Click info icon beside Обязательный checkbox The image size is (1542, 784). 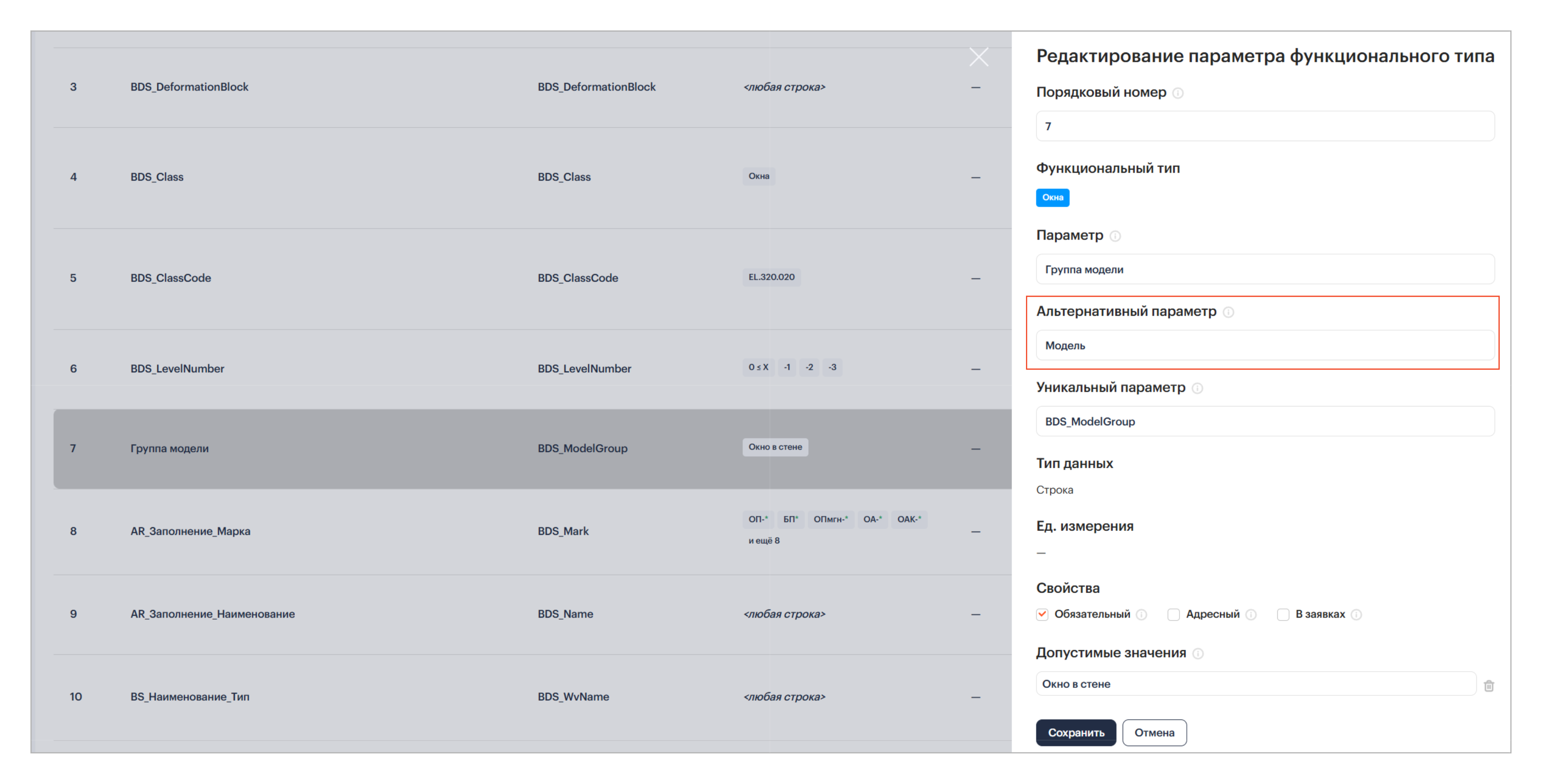point(1141,615)
